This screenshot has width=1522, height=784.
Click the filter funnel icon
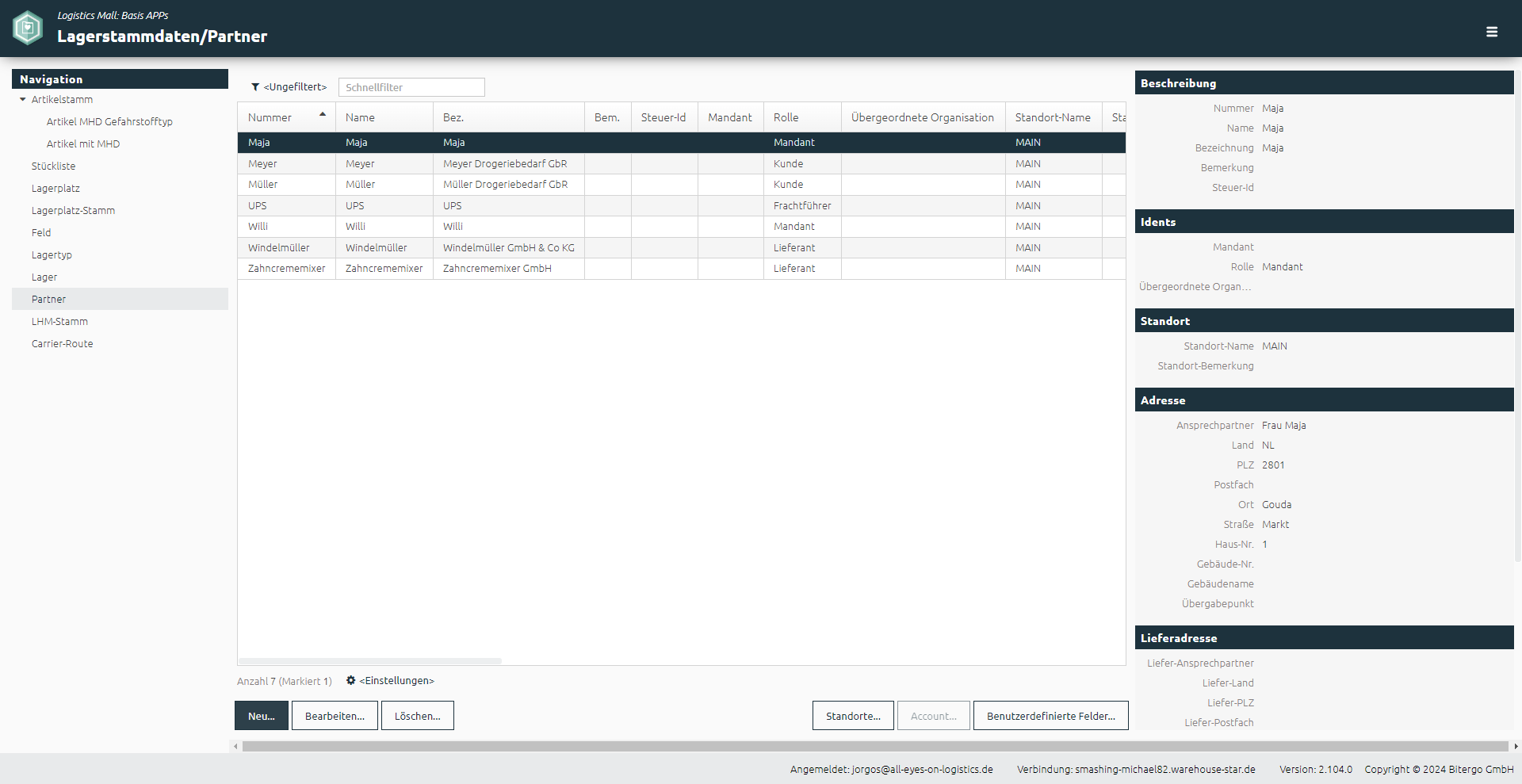click(x=255, y=87)
